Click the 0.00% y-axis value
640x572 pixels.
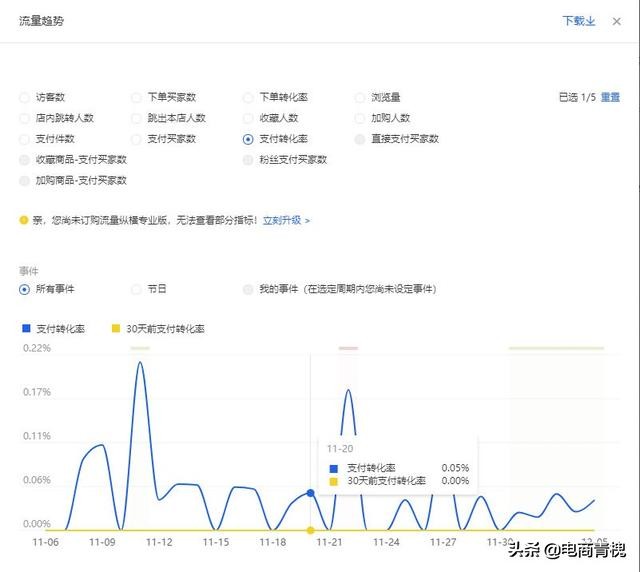click(37, 523)
